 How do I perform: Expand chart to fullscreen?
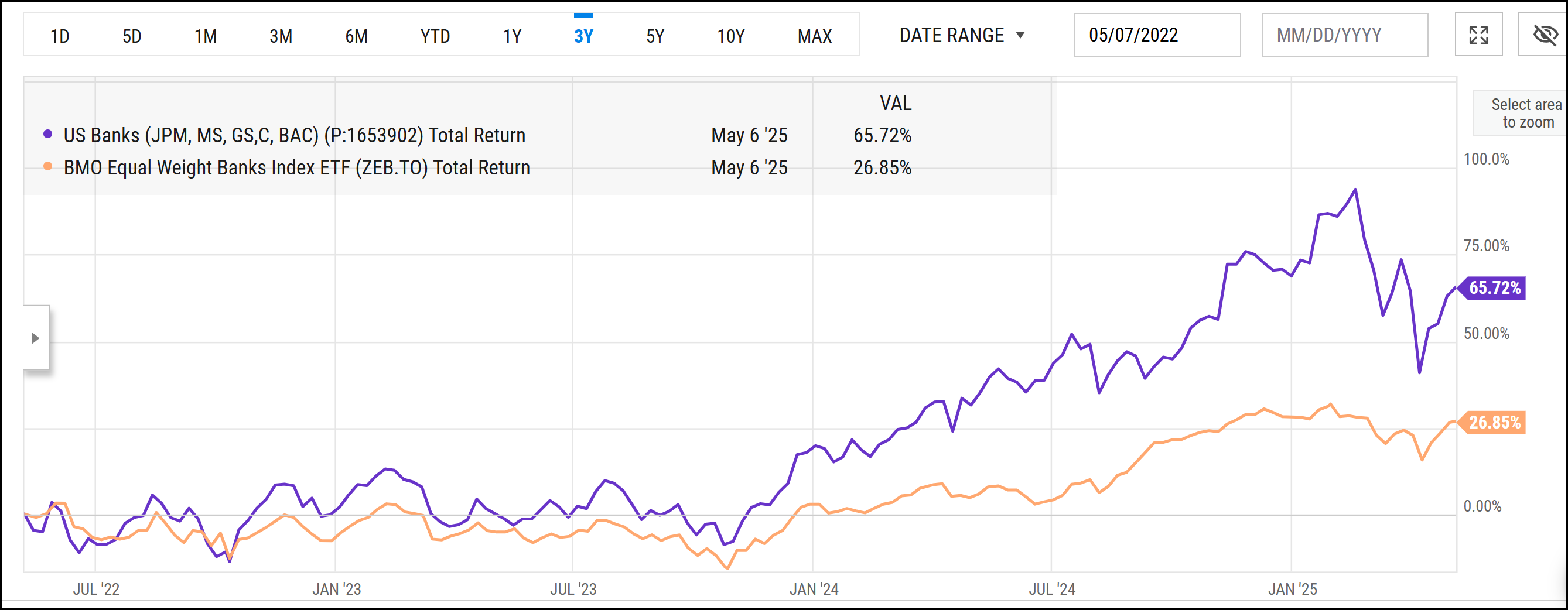tap(1478, 35)
